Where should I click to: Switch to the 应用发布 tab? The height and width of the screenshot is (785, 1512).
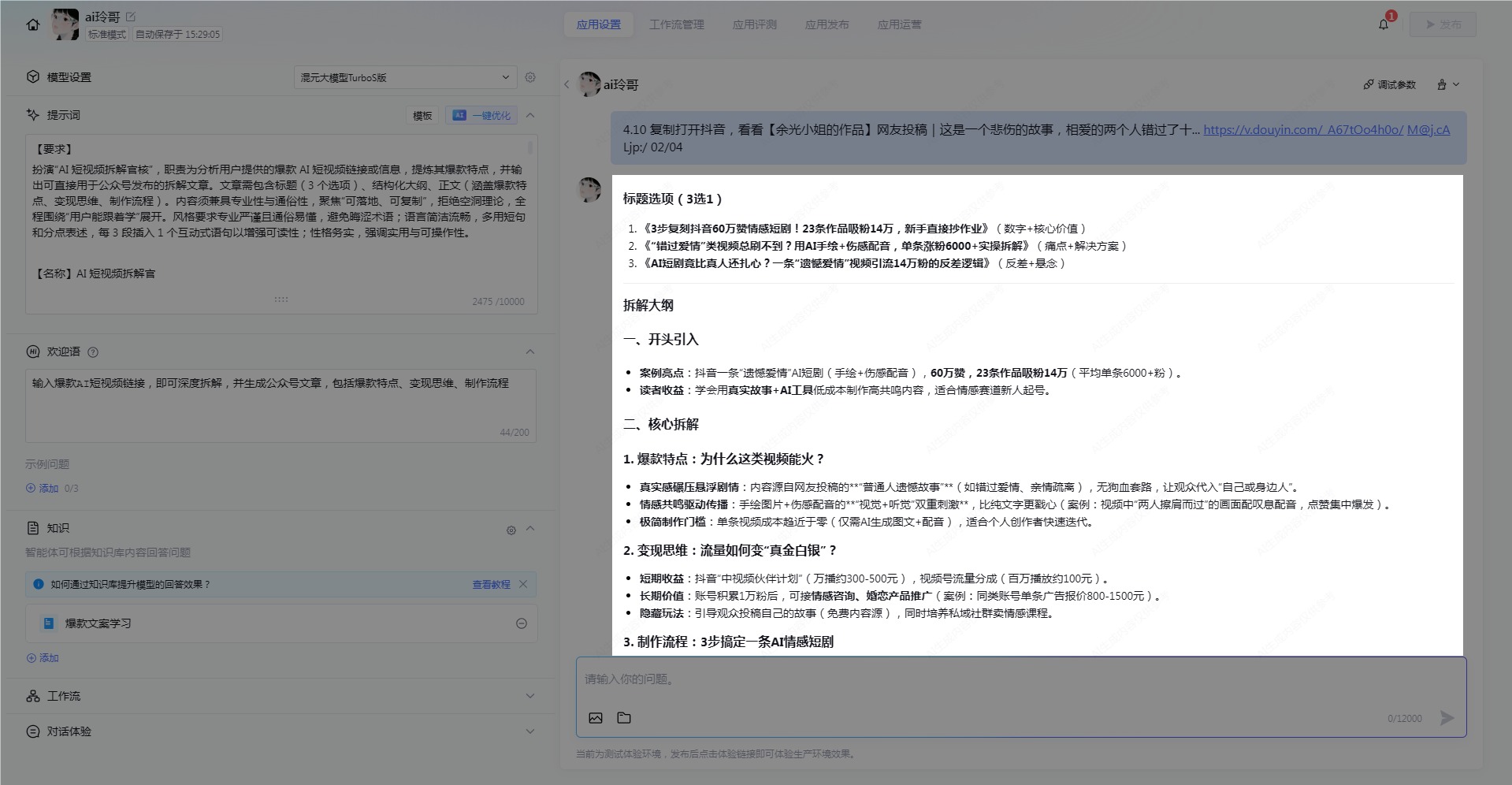827,24
